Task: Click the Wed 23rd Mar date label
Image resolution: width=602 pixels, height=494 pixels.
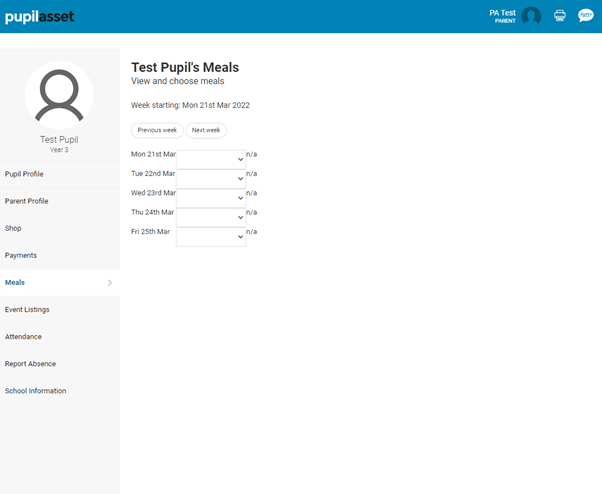Action: coord(153,193)
